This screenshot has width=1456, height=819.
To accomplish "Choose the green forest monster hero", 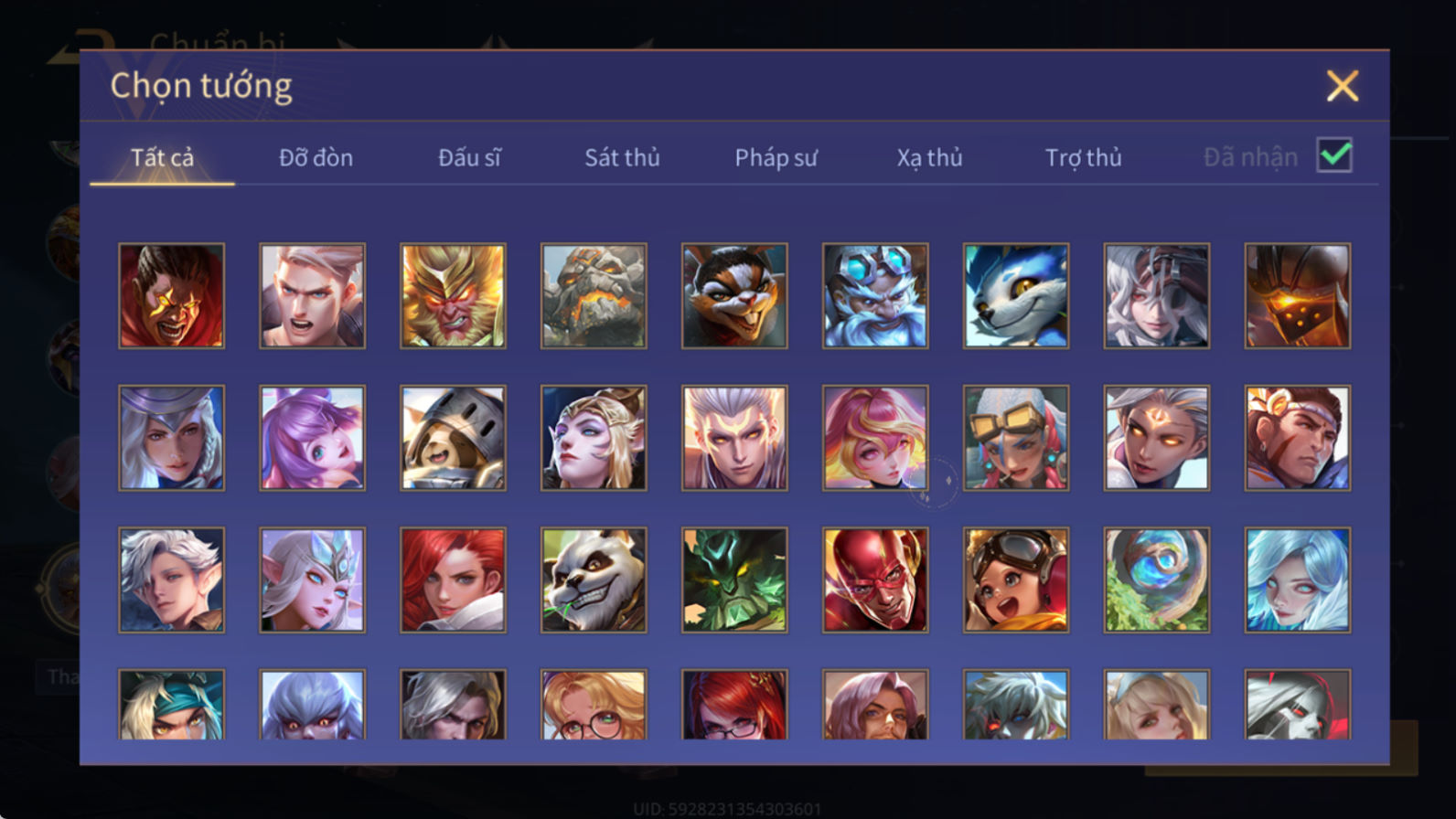I will 734,580.
